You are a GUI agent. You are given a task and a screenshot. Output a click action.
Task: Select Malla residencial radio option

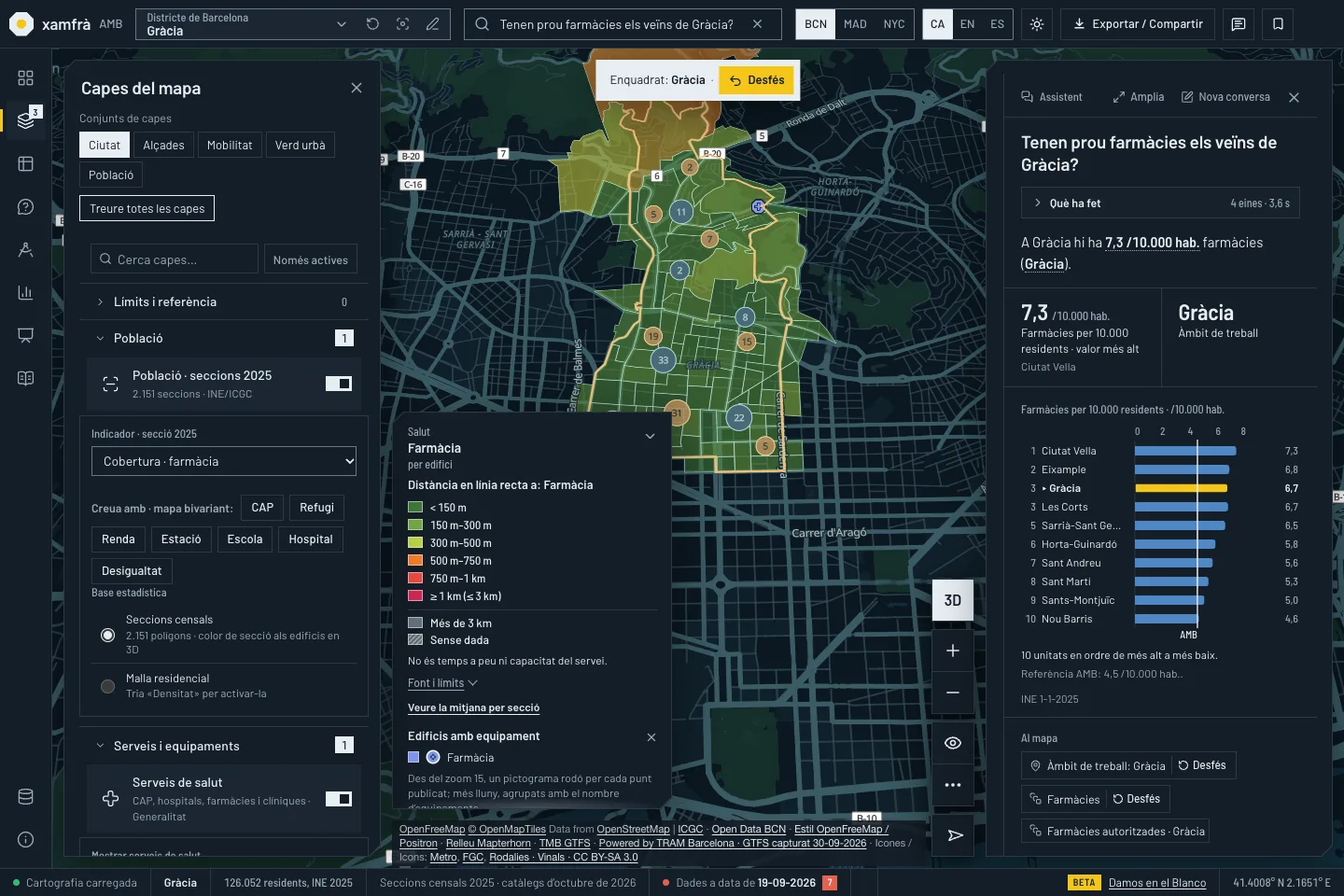pos(108,686)
